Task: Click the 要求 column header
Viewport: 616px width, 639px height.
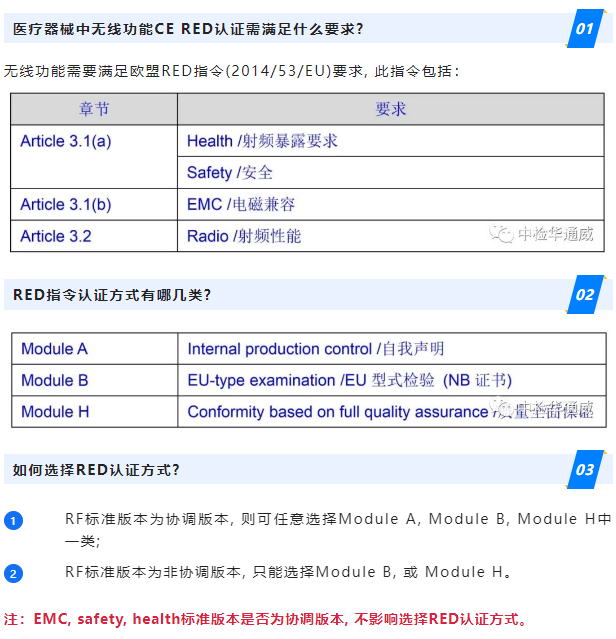Action: (x=391, y=108)
